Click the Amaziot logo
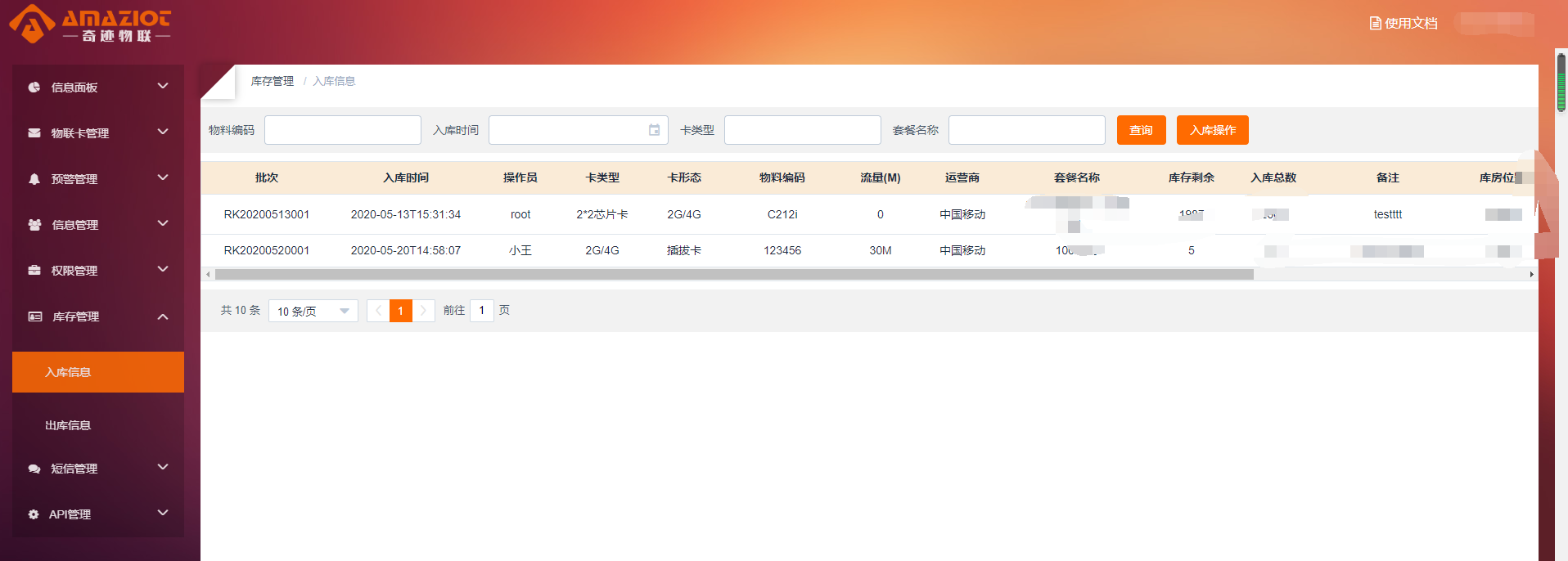 pyautogui.click(x=90, y=24)
